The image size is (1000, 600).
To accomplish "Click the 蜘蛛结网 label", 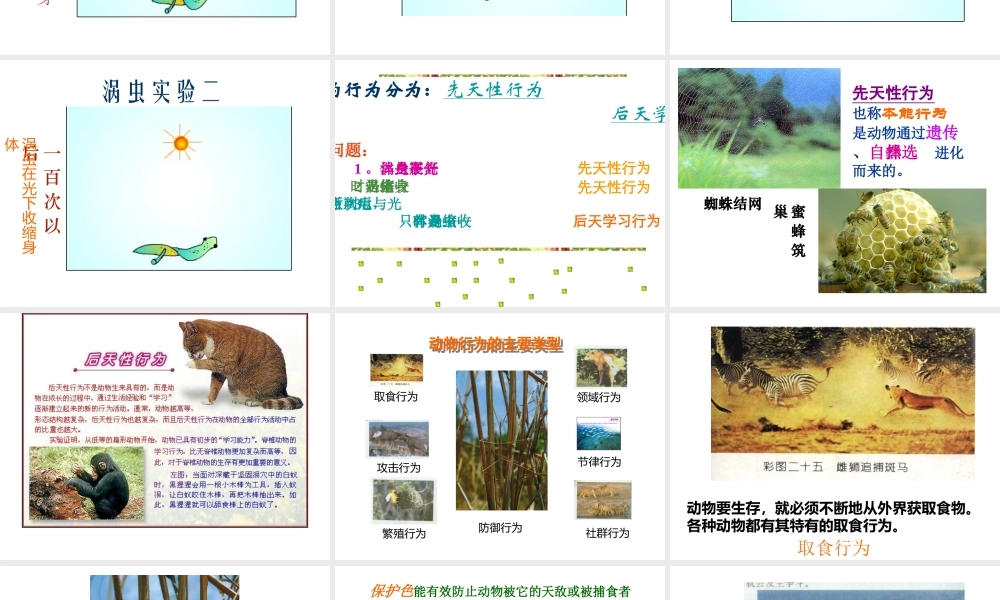I will pos(733,204).
